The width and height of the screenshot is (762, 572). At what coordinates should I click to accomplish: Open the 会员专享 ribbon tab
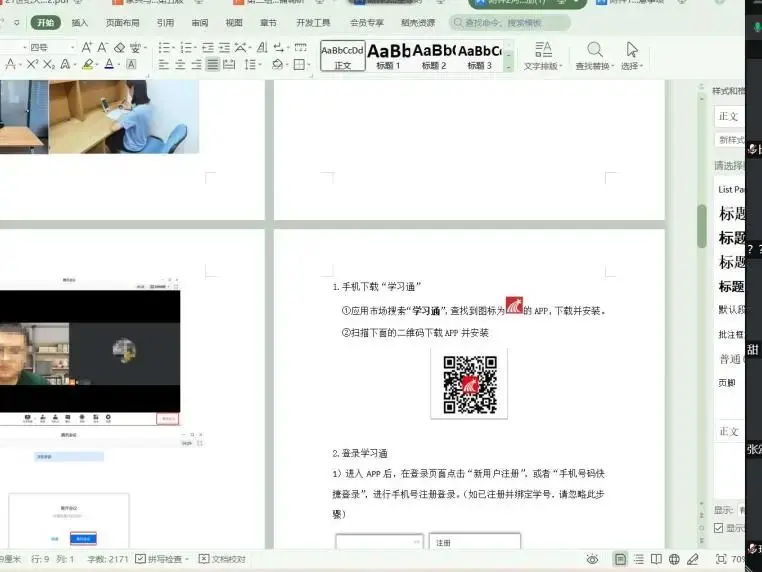pos(367,23)
